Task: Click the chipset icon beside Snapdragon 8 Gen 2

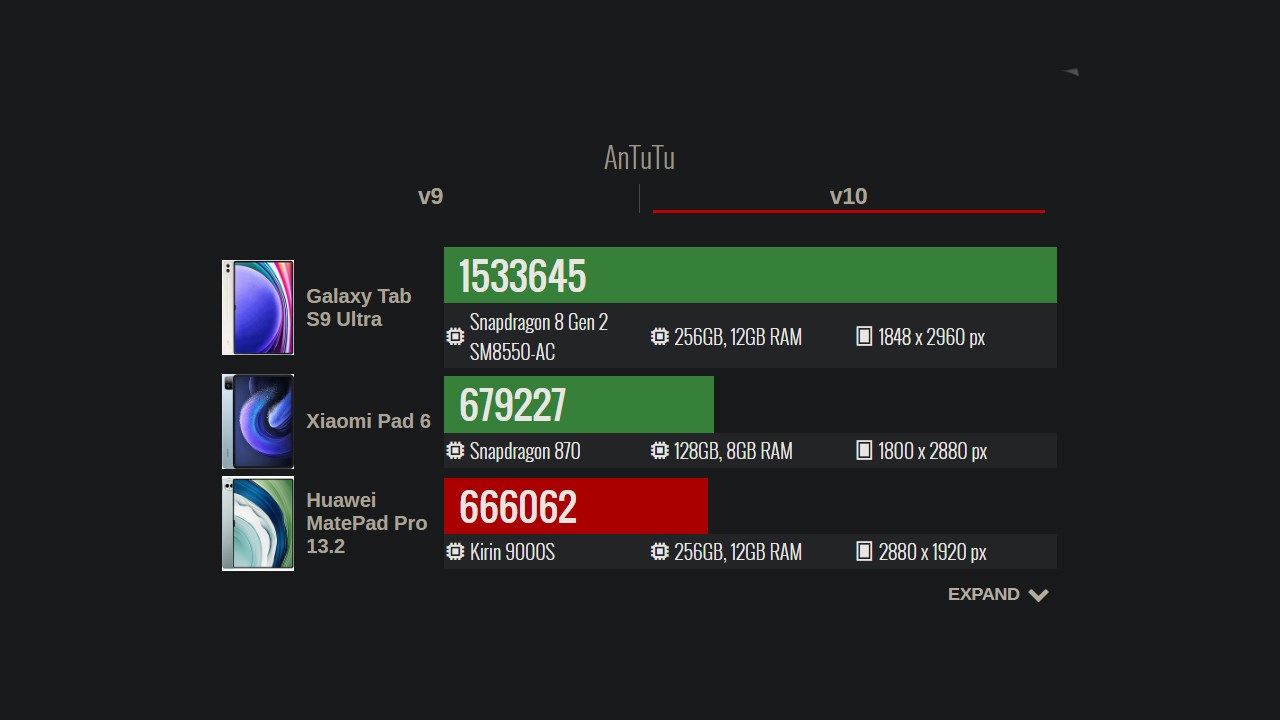Action: 455,337
